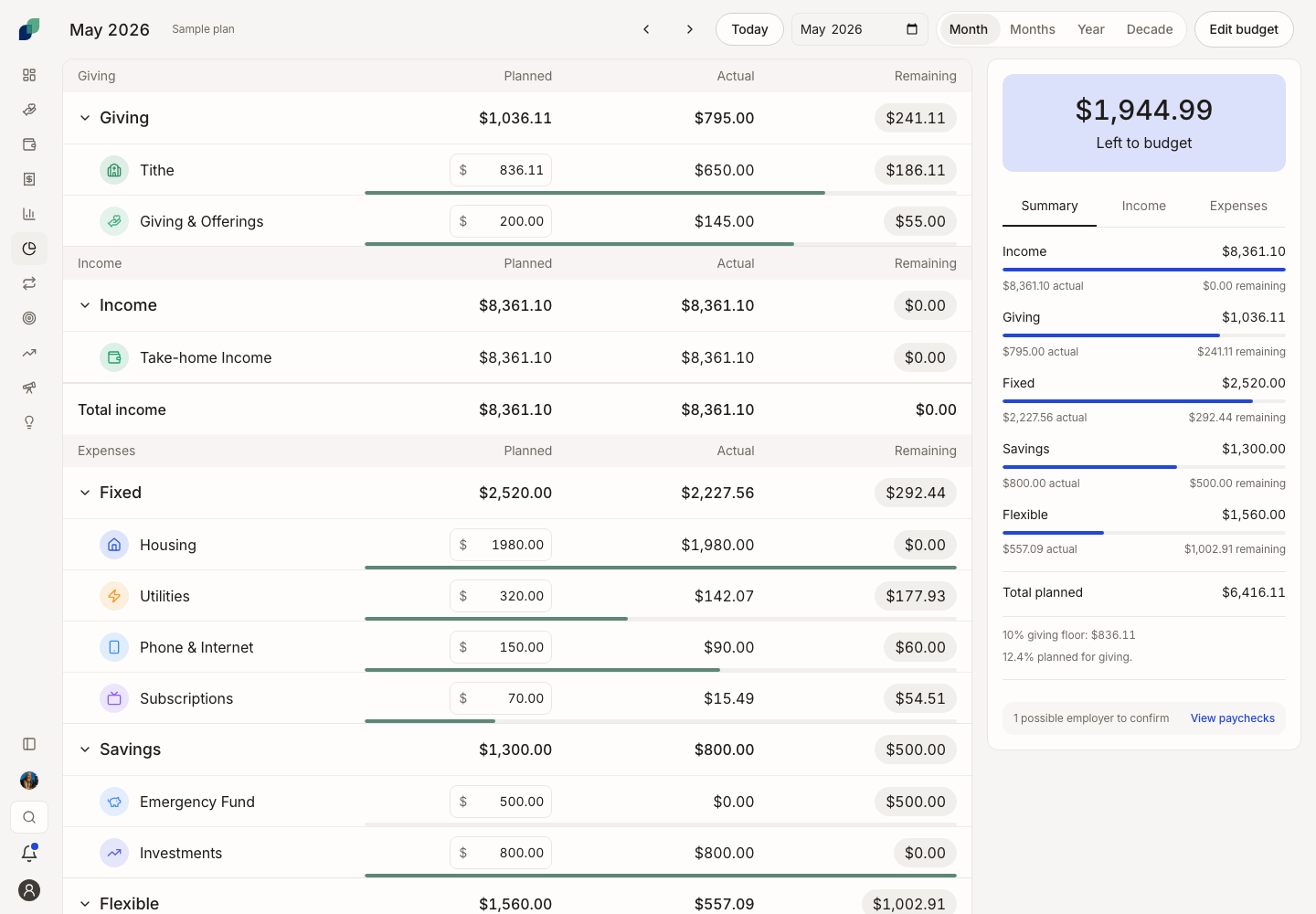This screenshot has width=1316, height=914.
Task: Click the hand-with-heart giving icon in sidebar
Action: click(x=29, y=110)
